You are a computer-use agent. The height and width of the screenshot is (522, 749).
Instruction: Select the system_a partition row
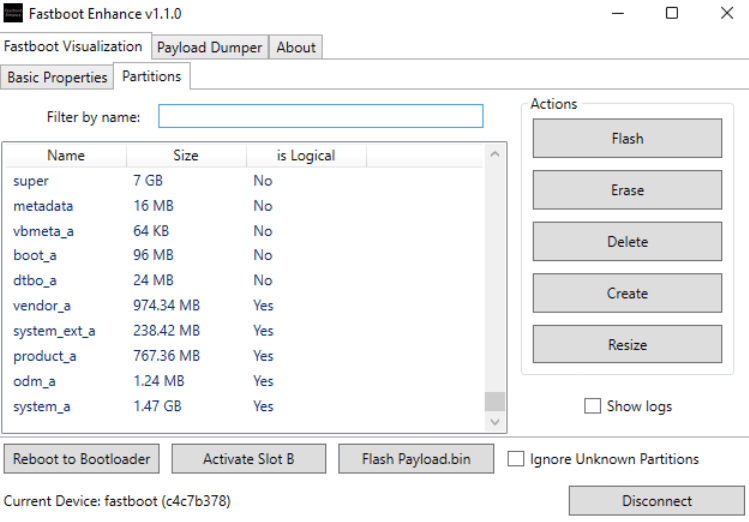pos(244,406)
